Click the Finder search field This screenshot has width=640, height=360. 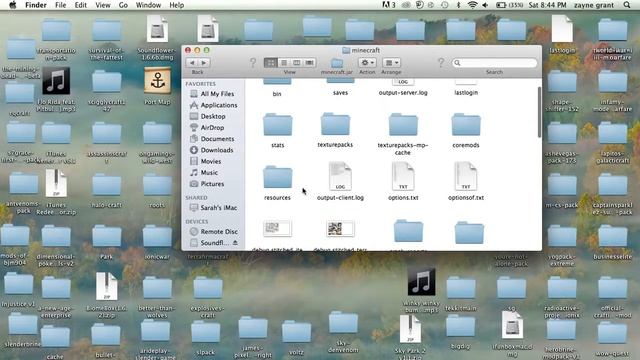(x=494, y=62)
